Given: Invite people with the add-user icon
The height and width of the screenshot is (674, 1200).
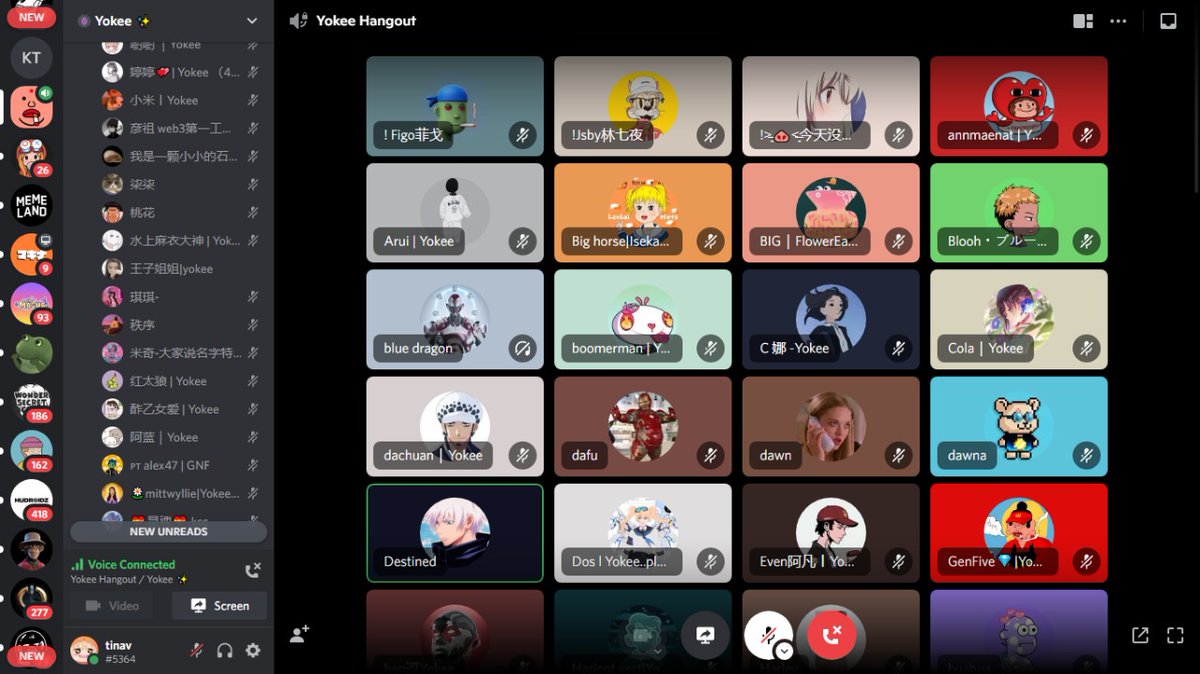Looking at the screenshot, I should point(299,634).
